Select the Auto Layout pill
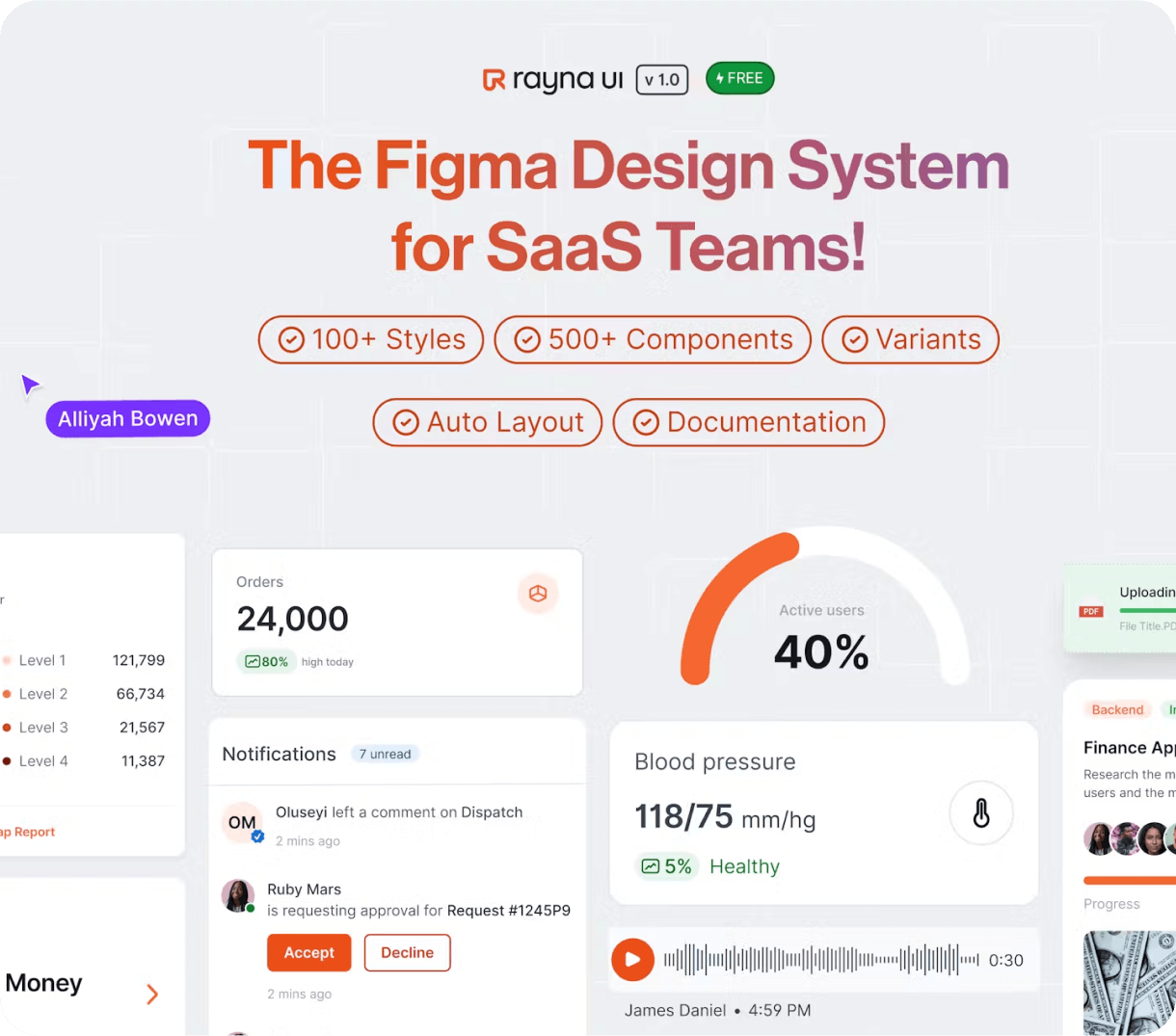The width and height of the screenshot is (1176, 1036). pos(488,422)
